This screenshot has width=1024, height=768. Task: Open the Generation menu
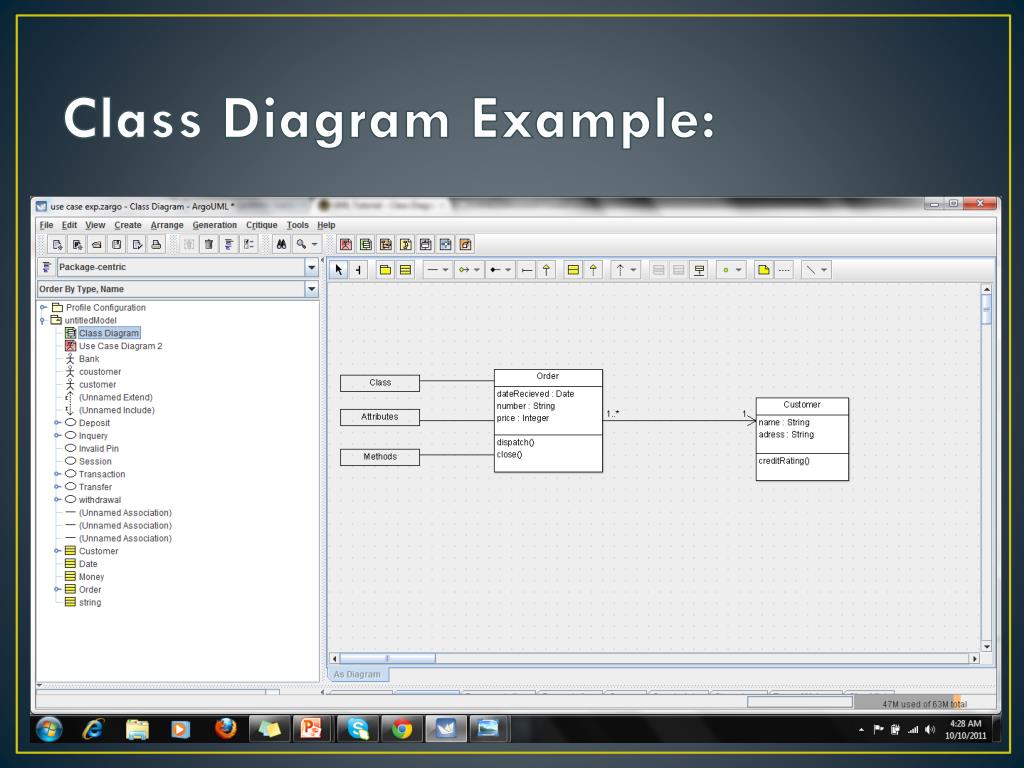(x=214, y=225)
